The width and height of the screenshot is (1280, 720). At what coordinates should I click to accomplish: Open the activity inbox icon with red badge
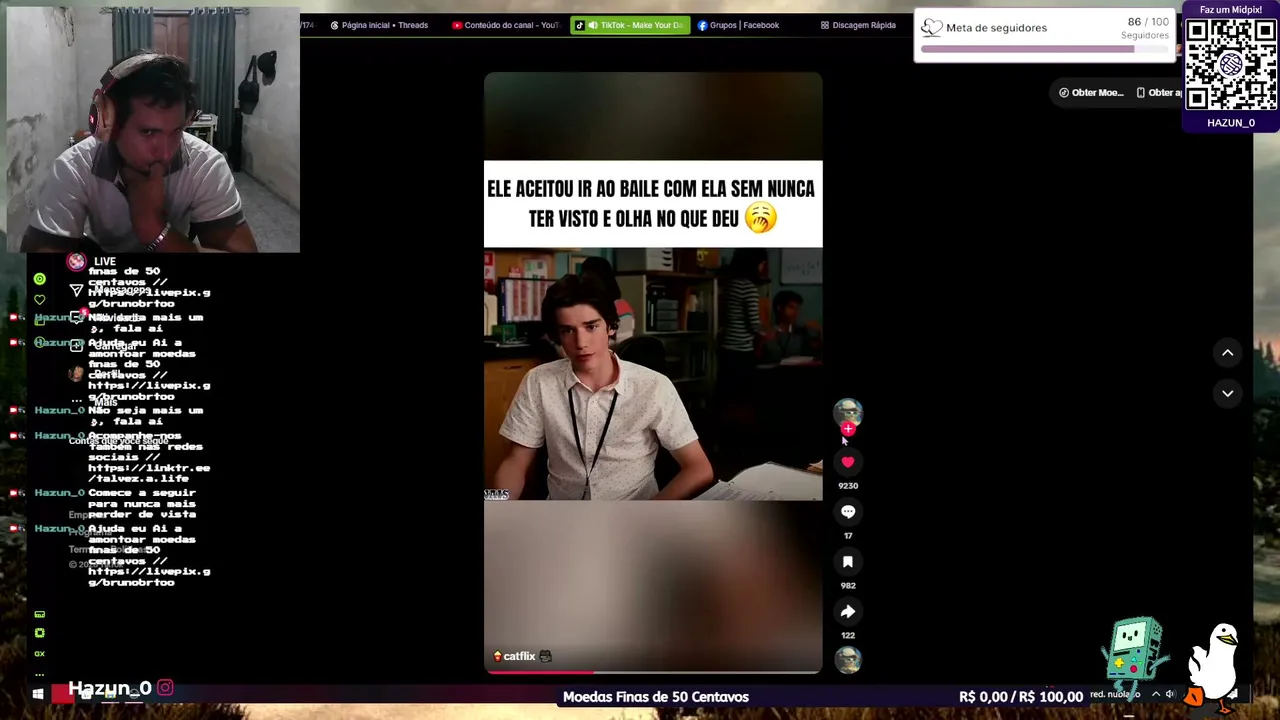pos(76,317)
